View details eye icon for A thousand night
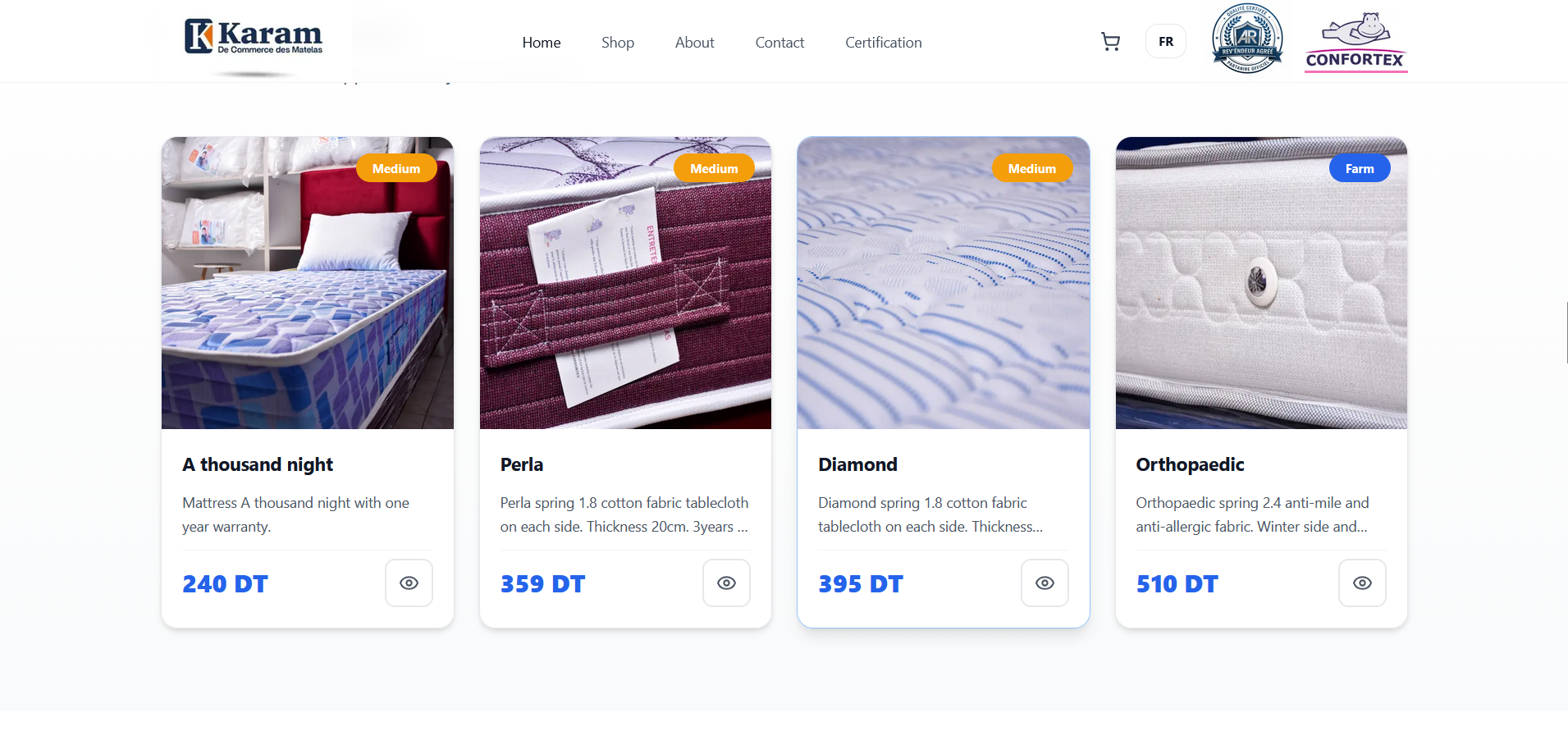The image size is (1568, 745). click(409, 583)
